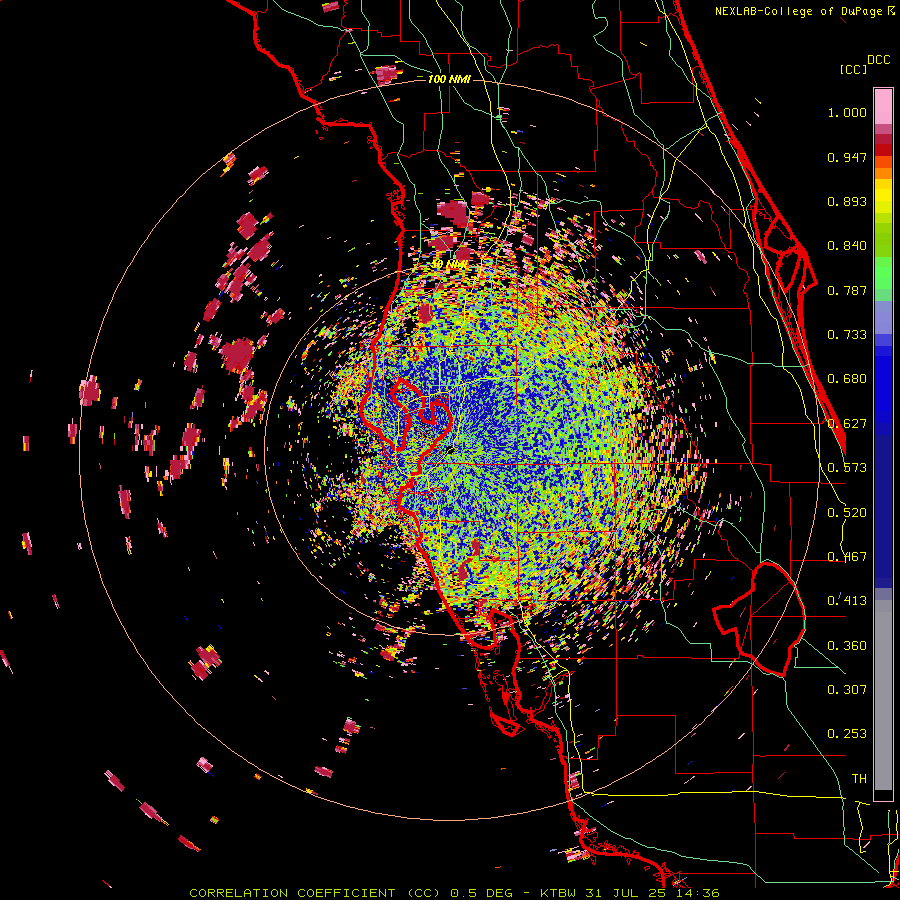The width and height of the screenshot is (900, 900).
Task: Select the 1.000 value on the scale
Action: [x=847, y=112]
